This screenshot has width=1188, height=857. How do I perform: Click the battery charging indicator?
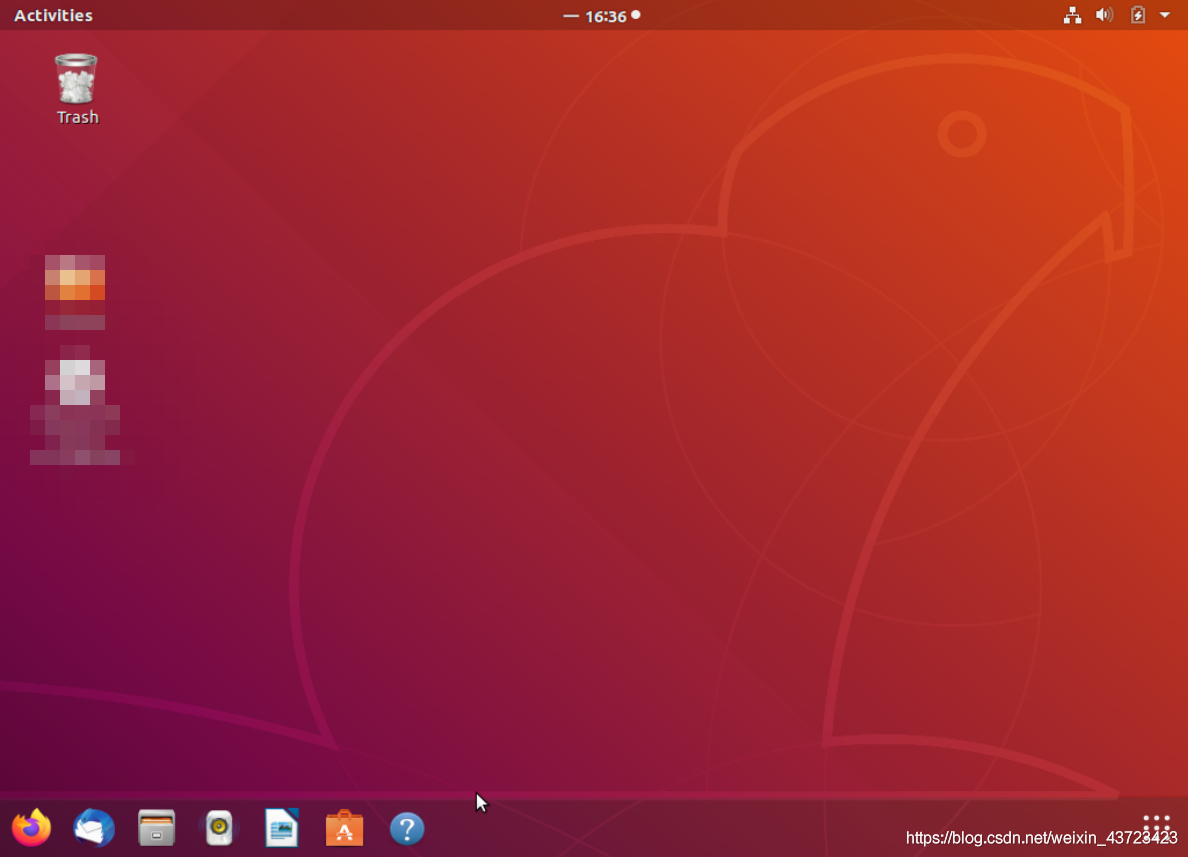coord(1137,15)
